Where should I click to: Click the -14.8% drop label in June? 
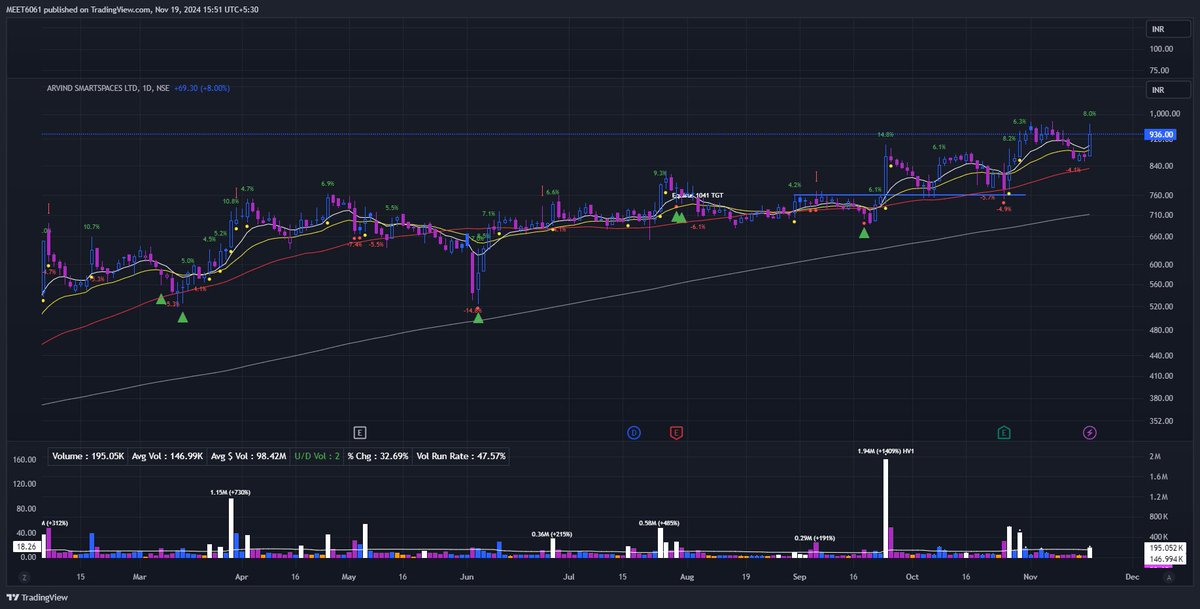pos(471,310)
